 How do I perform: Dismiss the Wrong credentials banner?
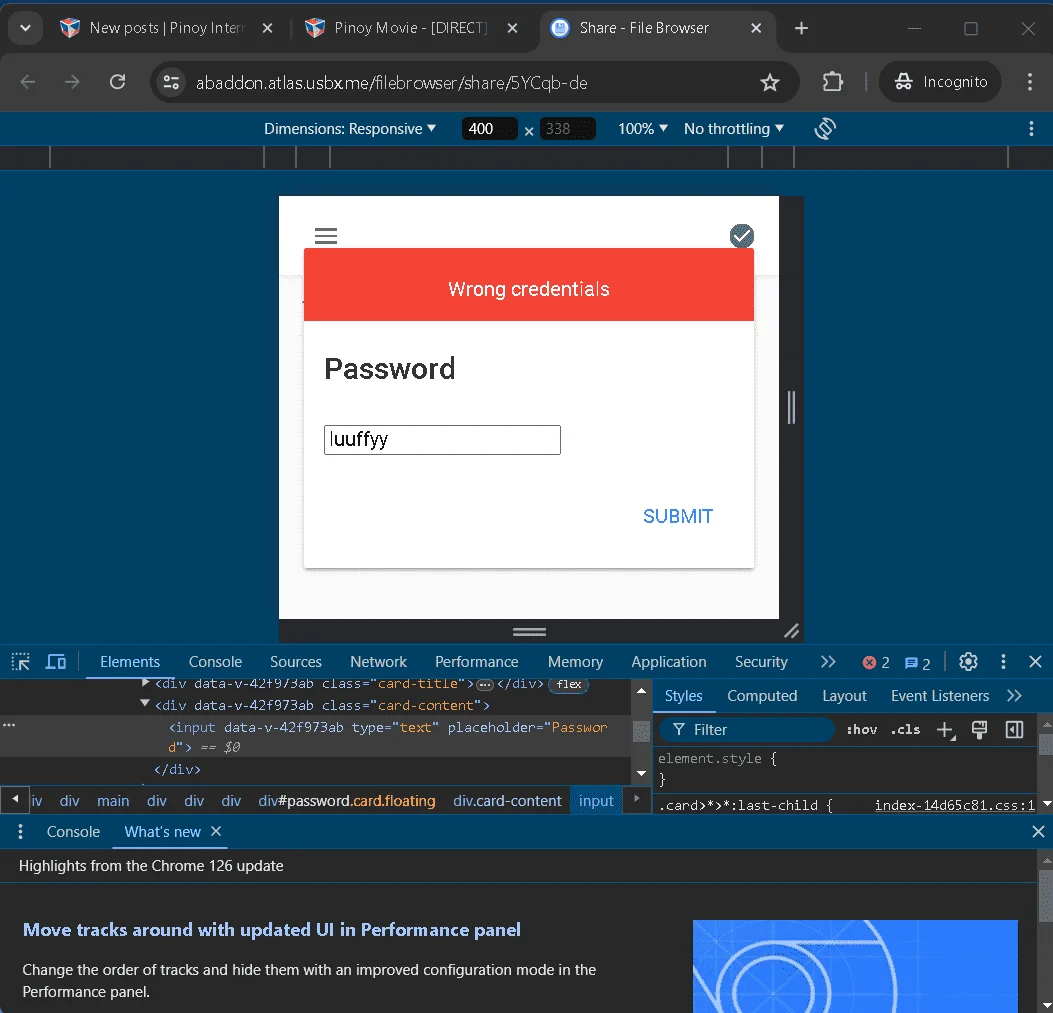pyautogui.click(x=529, y=285)
